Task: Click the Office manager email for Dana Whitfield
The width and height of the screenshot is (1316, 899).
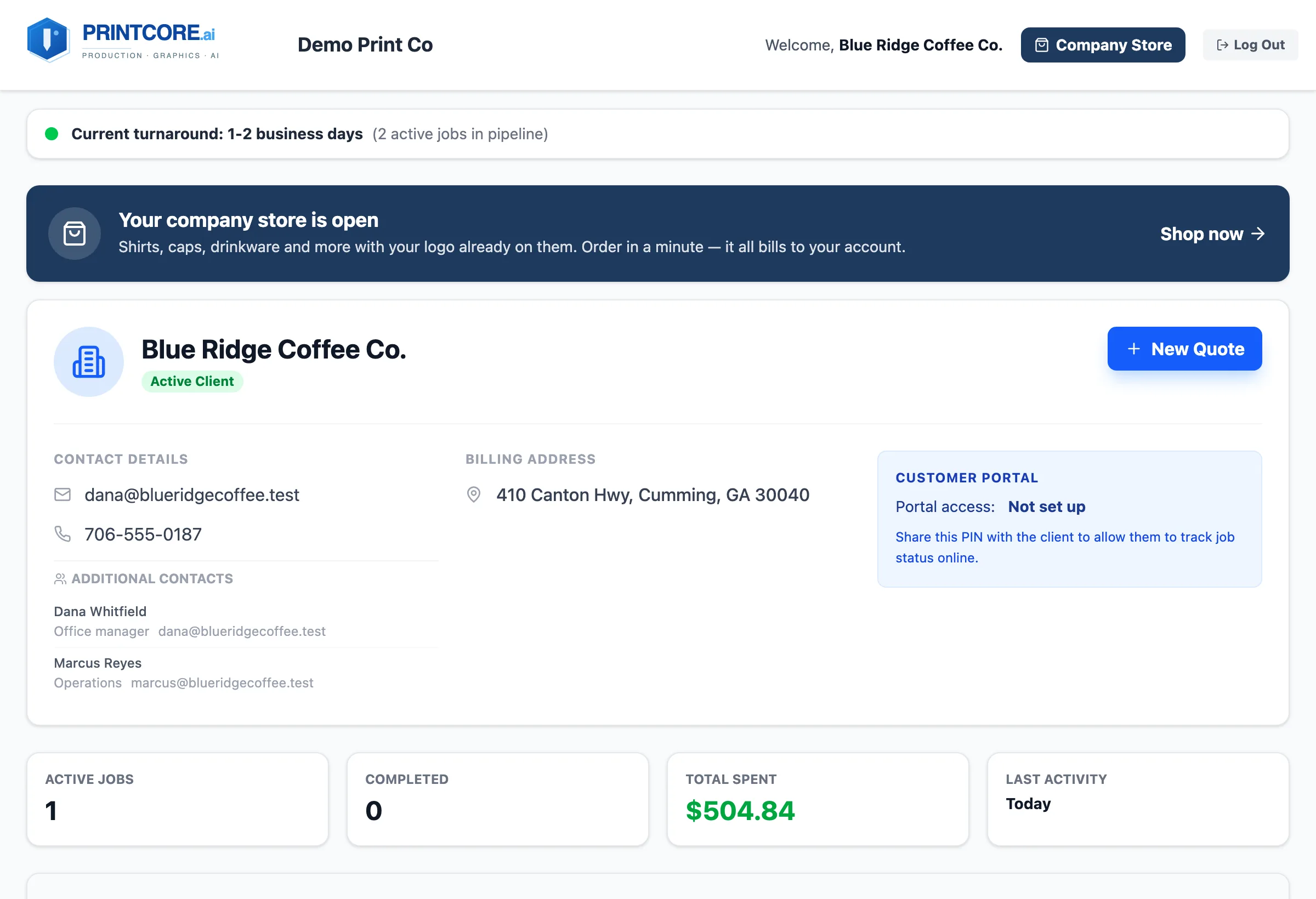Action: (242, 631)
